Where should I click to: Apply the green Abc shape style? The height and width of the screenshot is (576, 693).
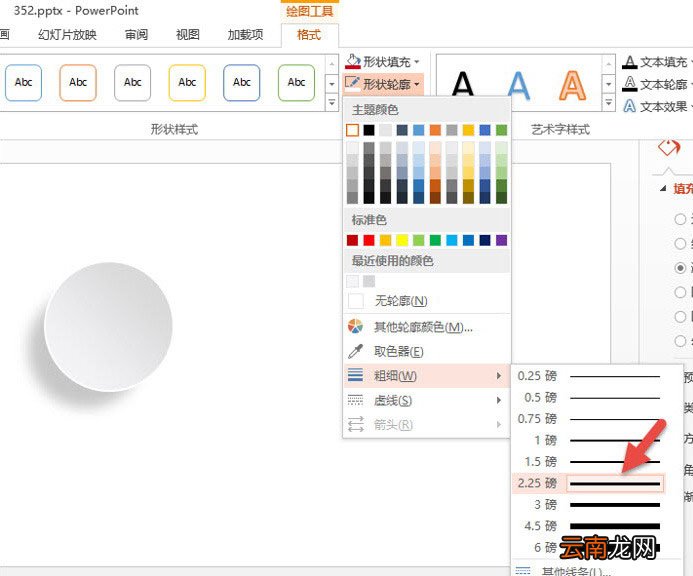[x=297, y=83]
